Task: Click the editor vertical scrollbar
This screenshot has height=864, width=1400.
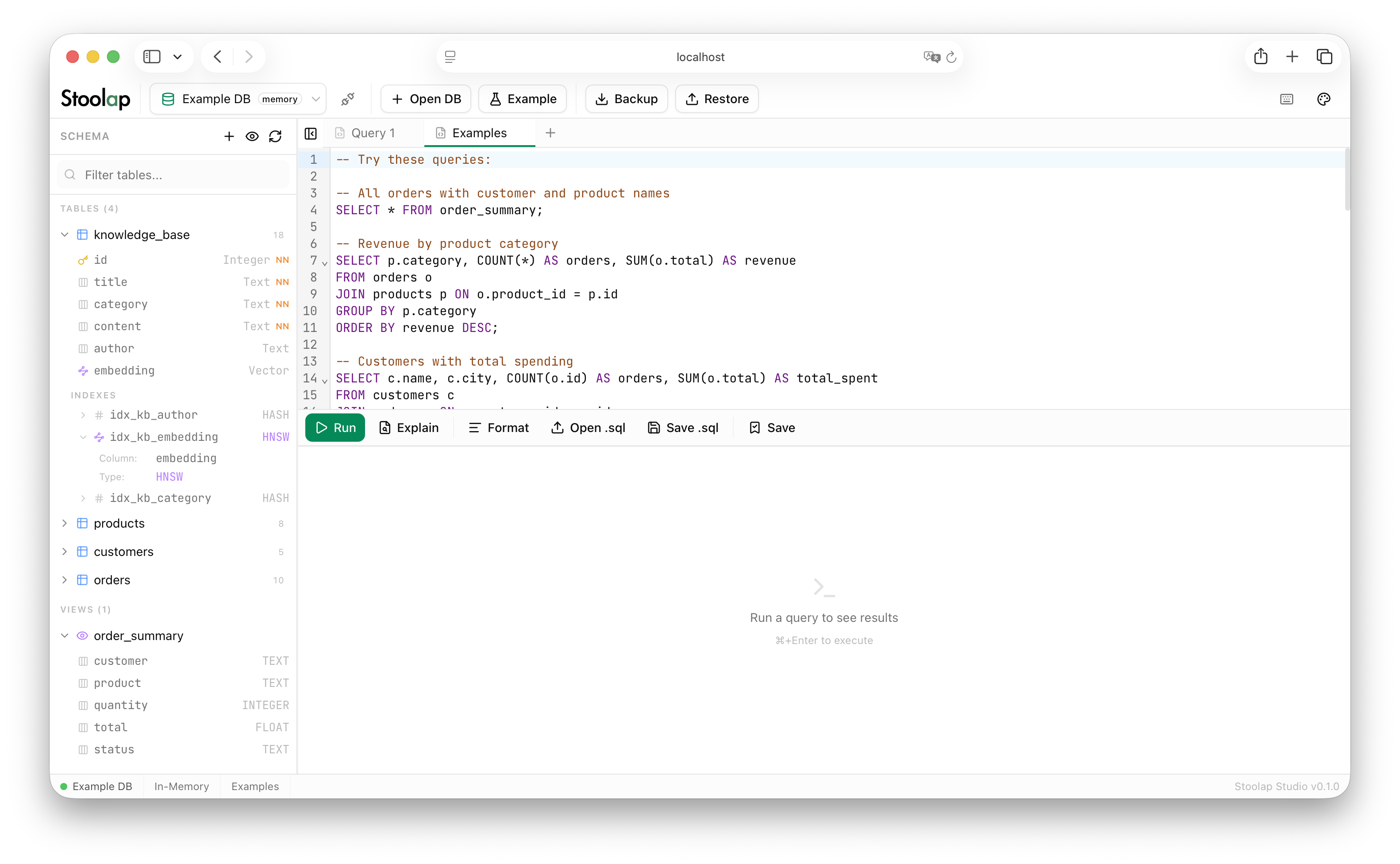Action: (1346, 180)
